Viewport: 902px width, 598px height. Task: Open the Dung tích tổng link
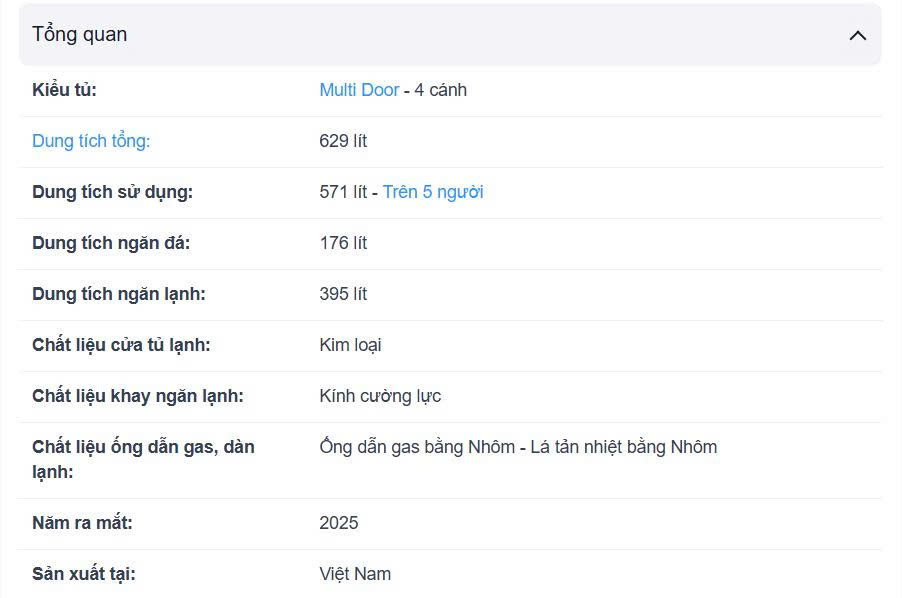pos(91,141)
